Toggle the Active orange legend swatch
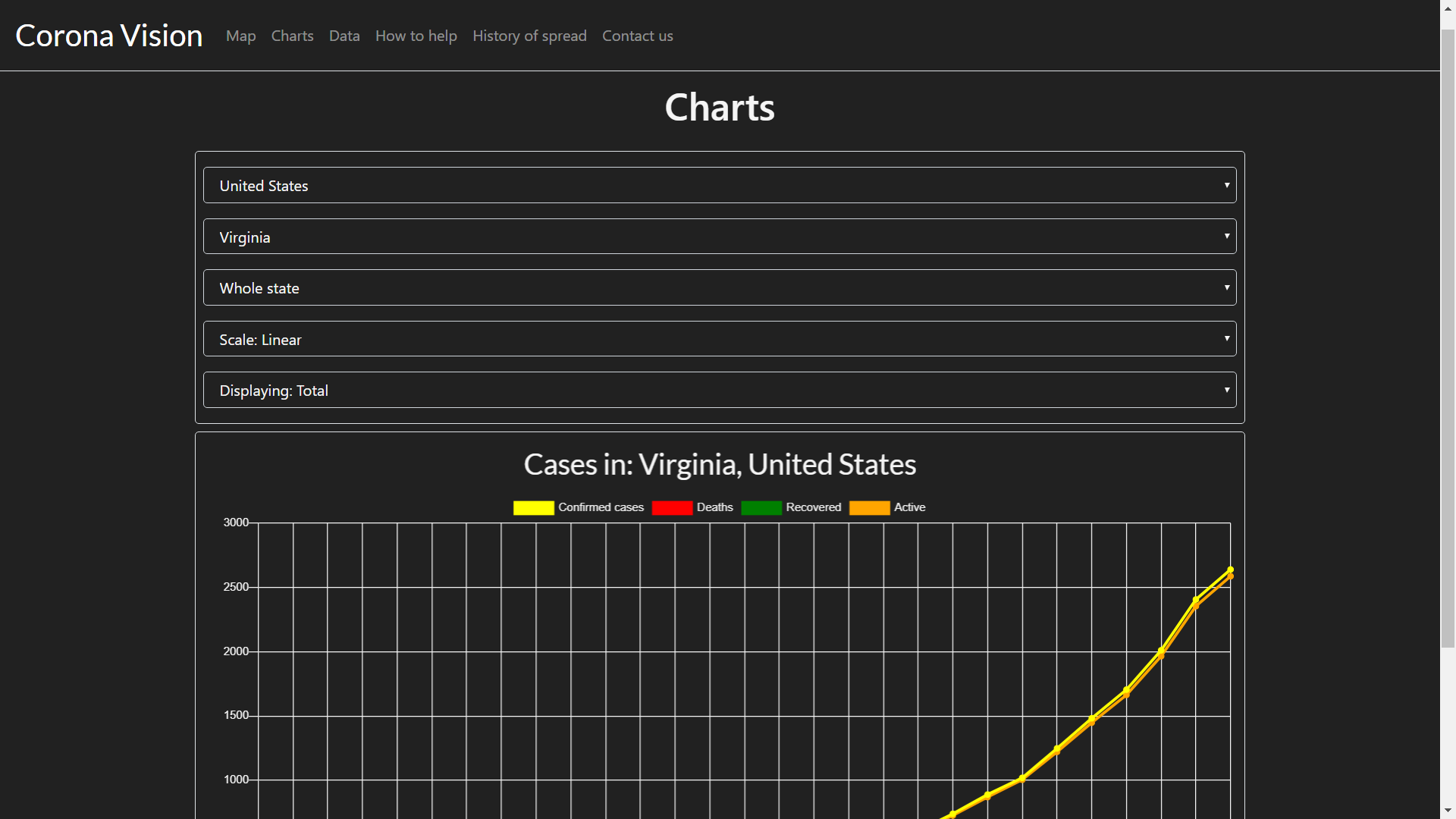This screenshot has width=1456, height=819. (869, 507)
